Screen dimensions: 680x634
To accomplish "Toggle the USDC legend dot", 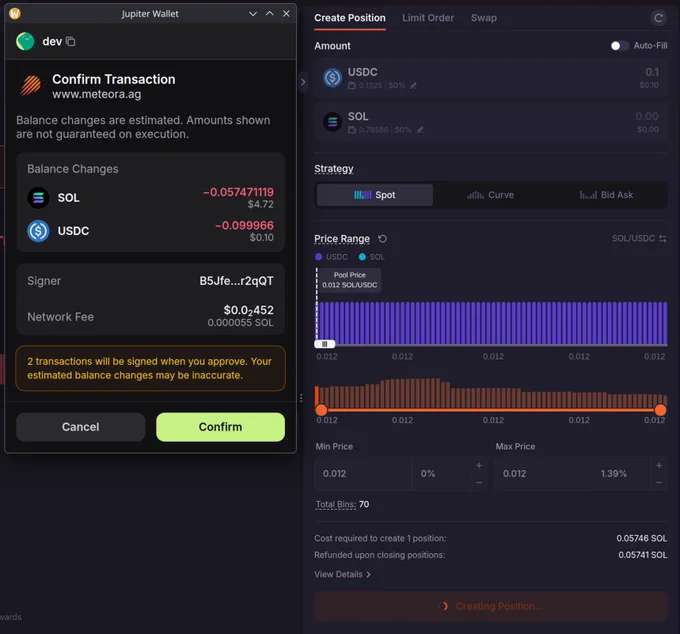I will pyautogui.click(x=319, y=257).
